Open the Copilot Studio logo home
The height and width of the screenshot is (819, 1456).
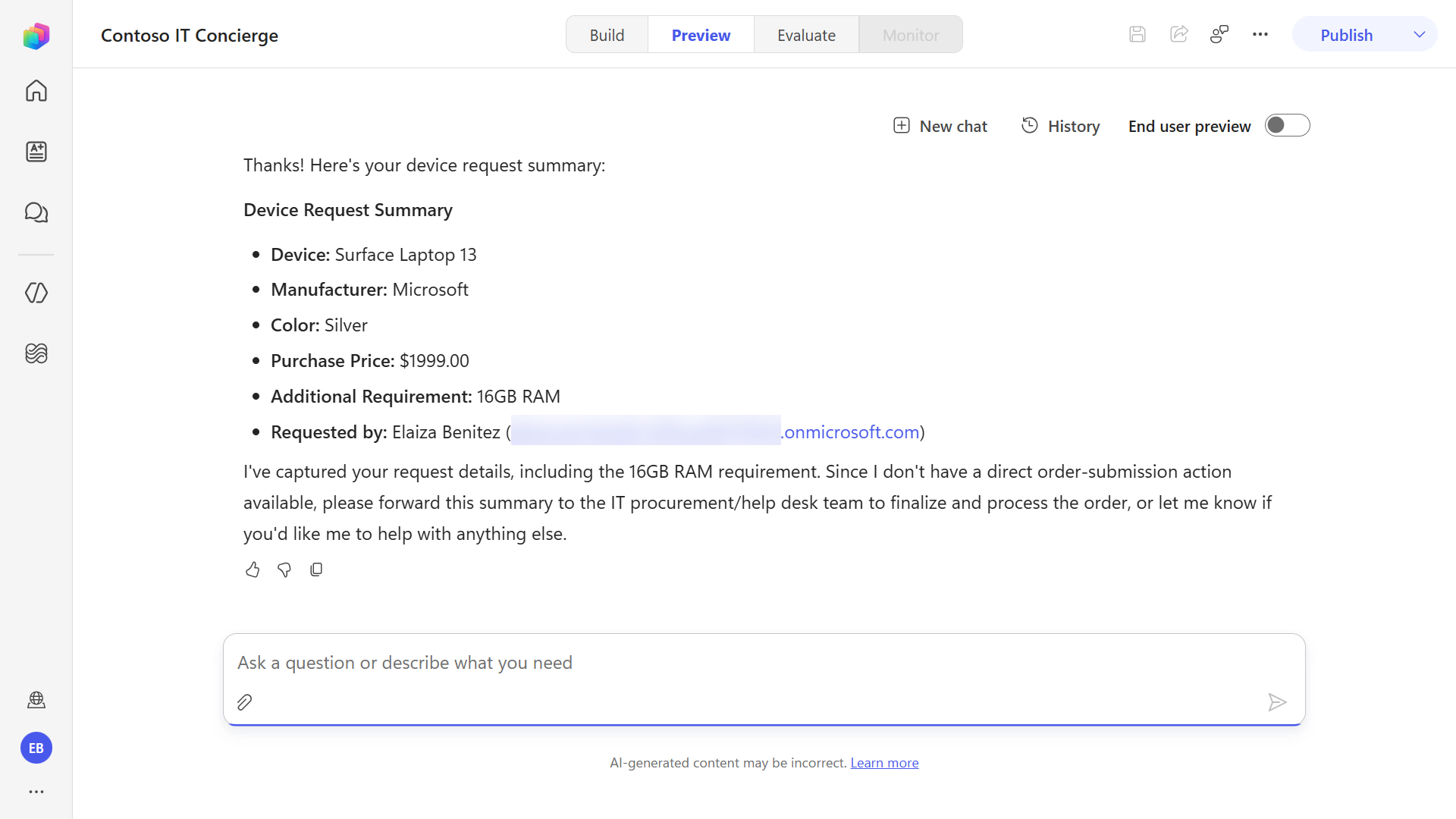36,36
